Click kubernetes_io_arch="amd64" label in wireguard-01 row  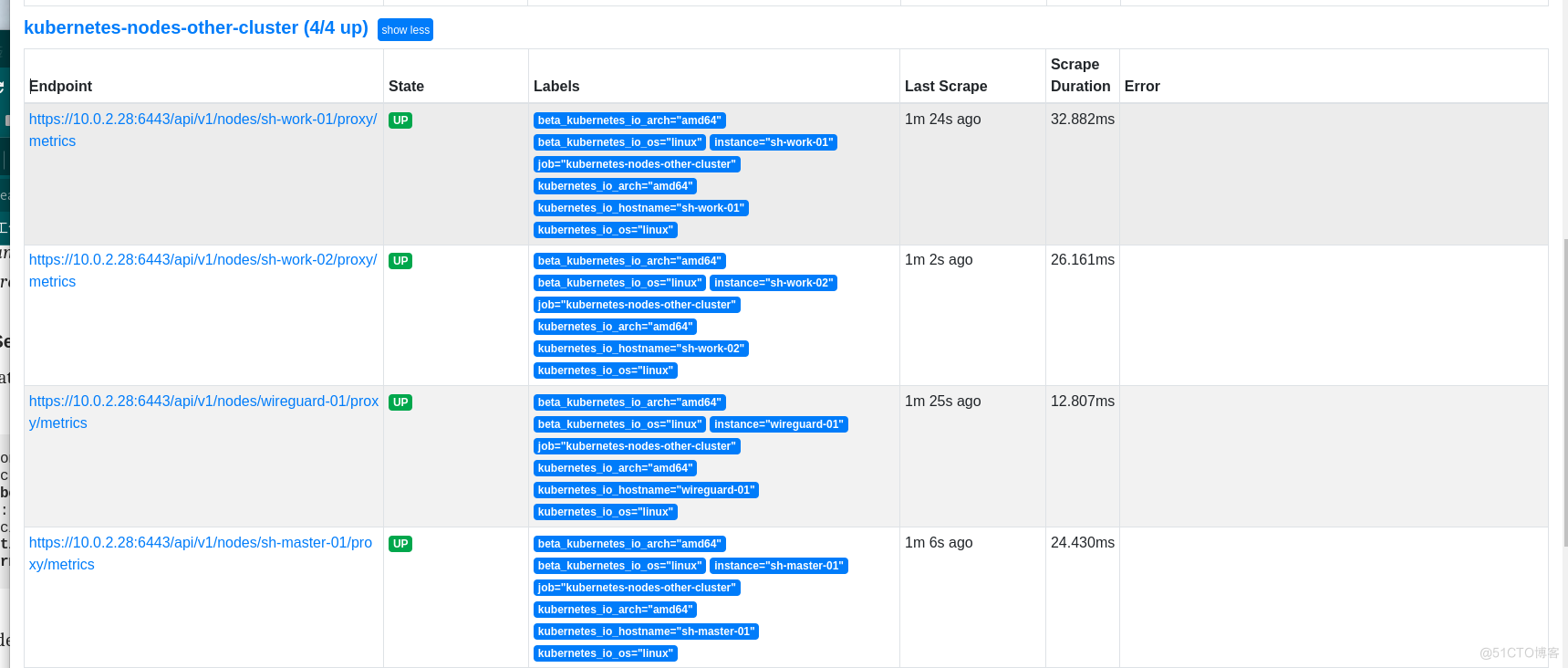point(616,468)
